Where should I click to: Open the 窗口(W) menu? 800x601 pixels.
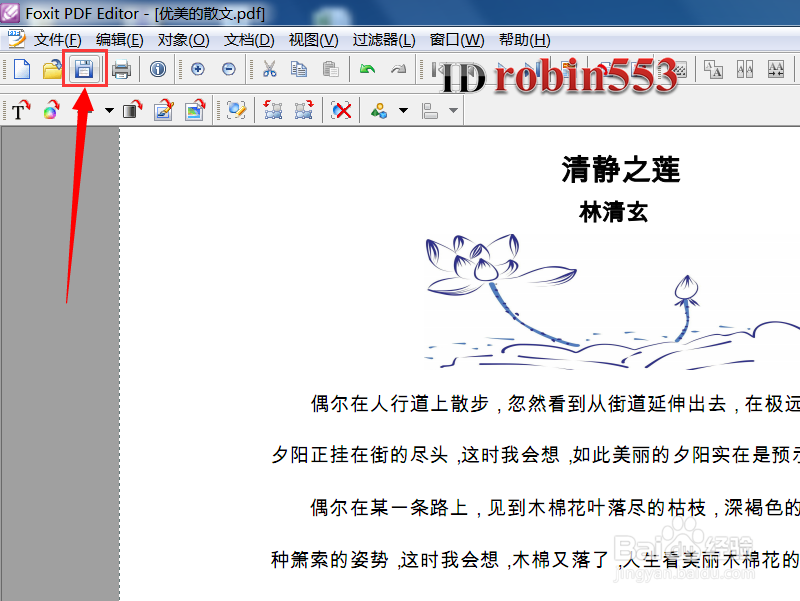point(457,40)
